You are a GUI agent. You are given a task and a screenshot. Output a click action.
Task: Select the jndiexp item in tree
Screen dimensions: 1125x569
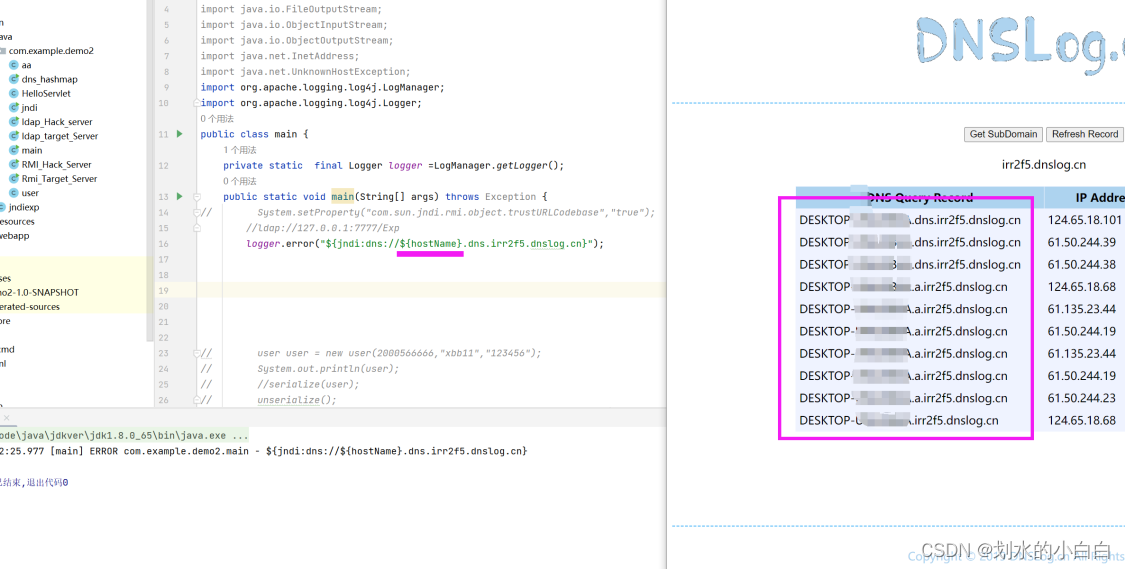[x=24, y=207]
